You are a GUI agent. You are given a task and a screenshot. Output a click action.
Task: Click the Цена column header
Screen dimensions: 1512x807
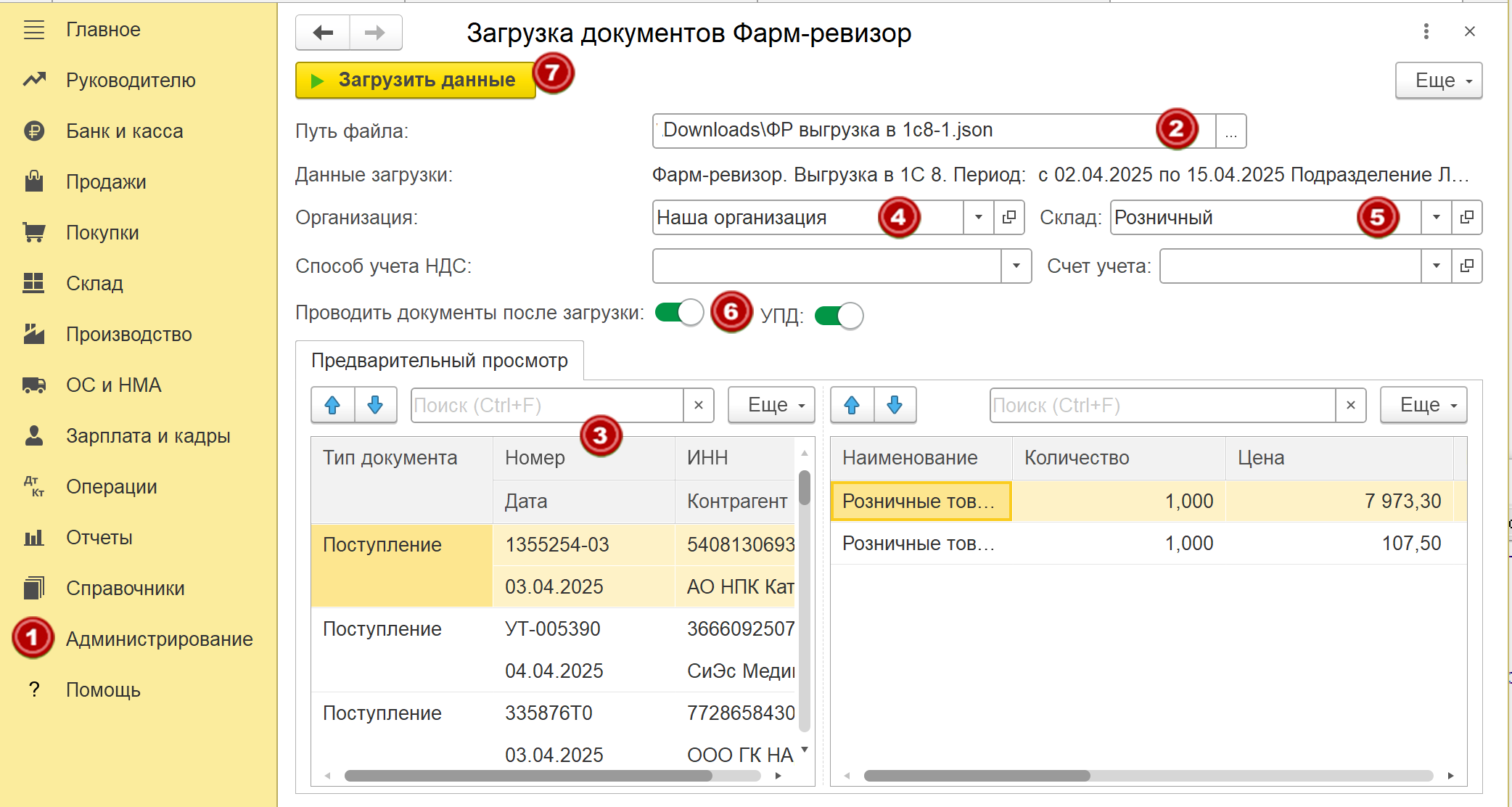[x=1340, y=458]
